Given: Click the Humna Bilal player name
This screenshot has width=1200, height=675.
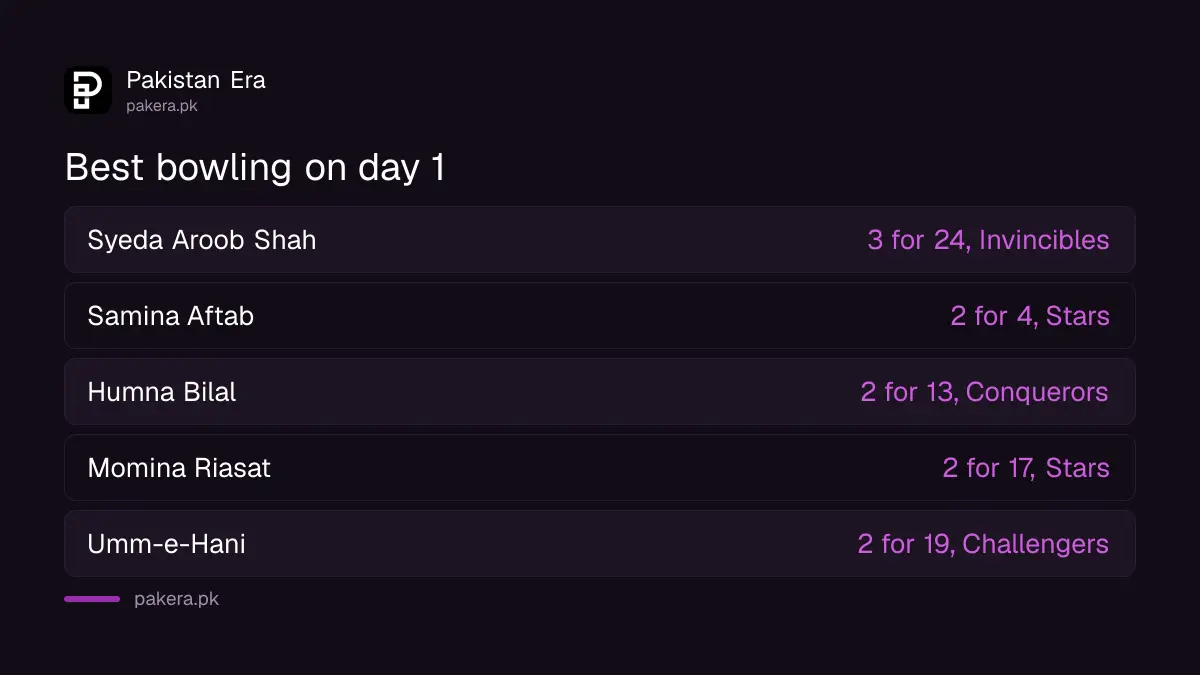Looking at the screenshot, I should point(162,392).
